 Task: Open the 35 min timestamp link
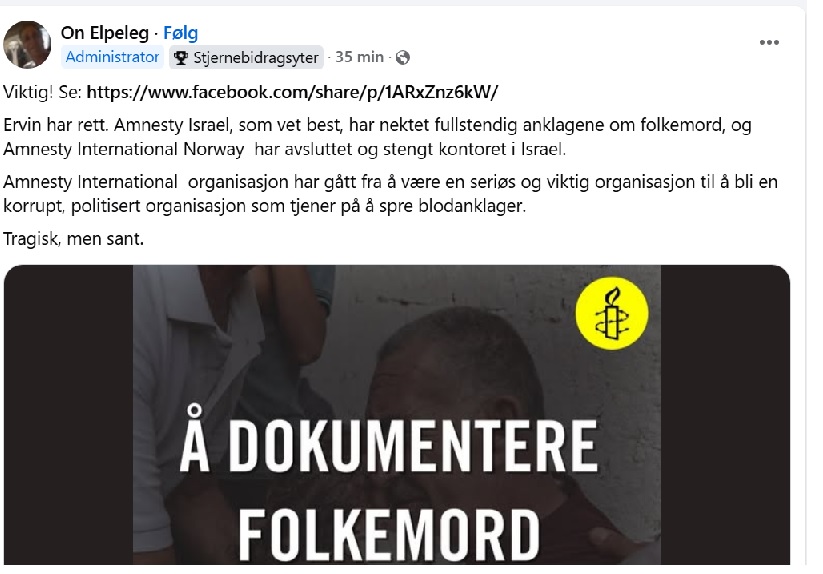(x=360, y=57)
